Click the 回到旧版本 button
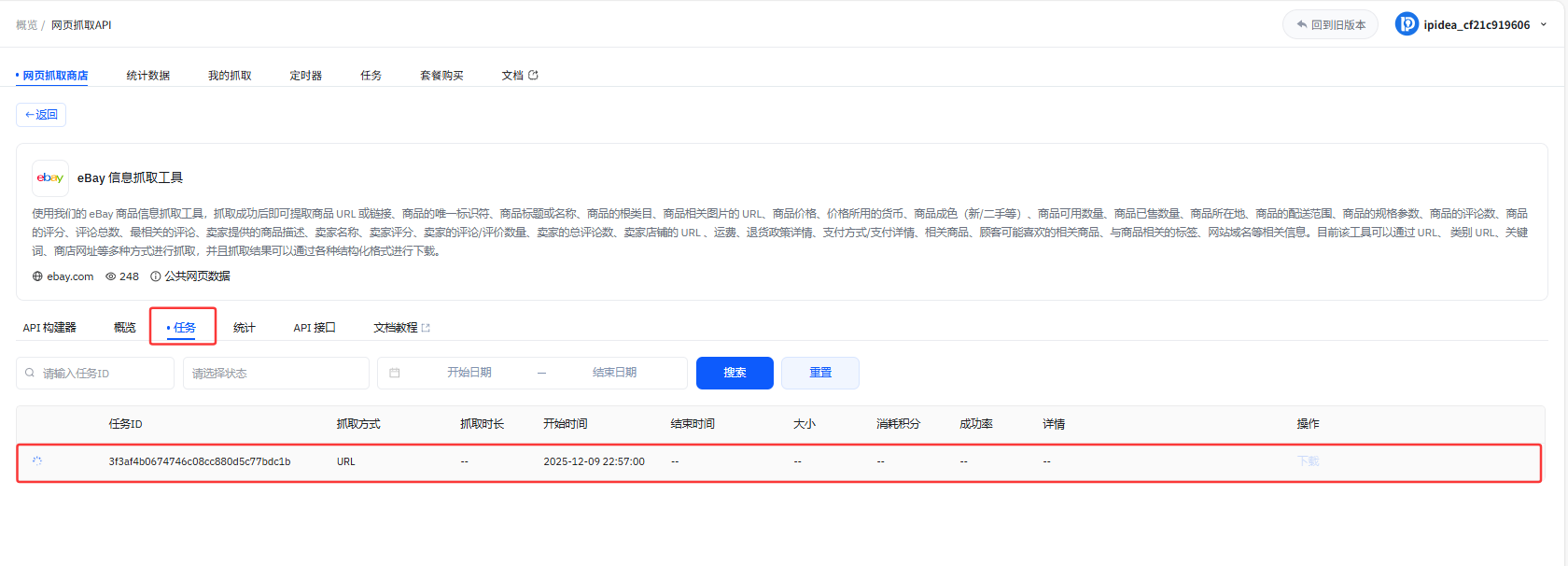 coord(1330,24)
